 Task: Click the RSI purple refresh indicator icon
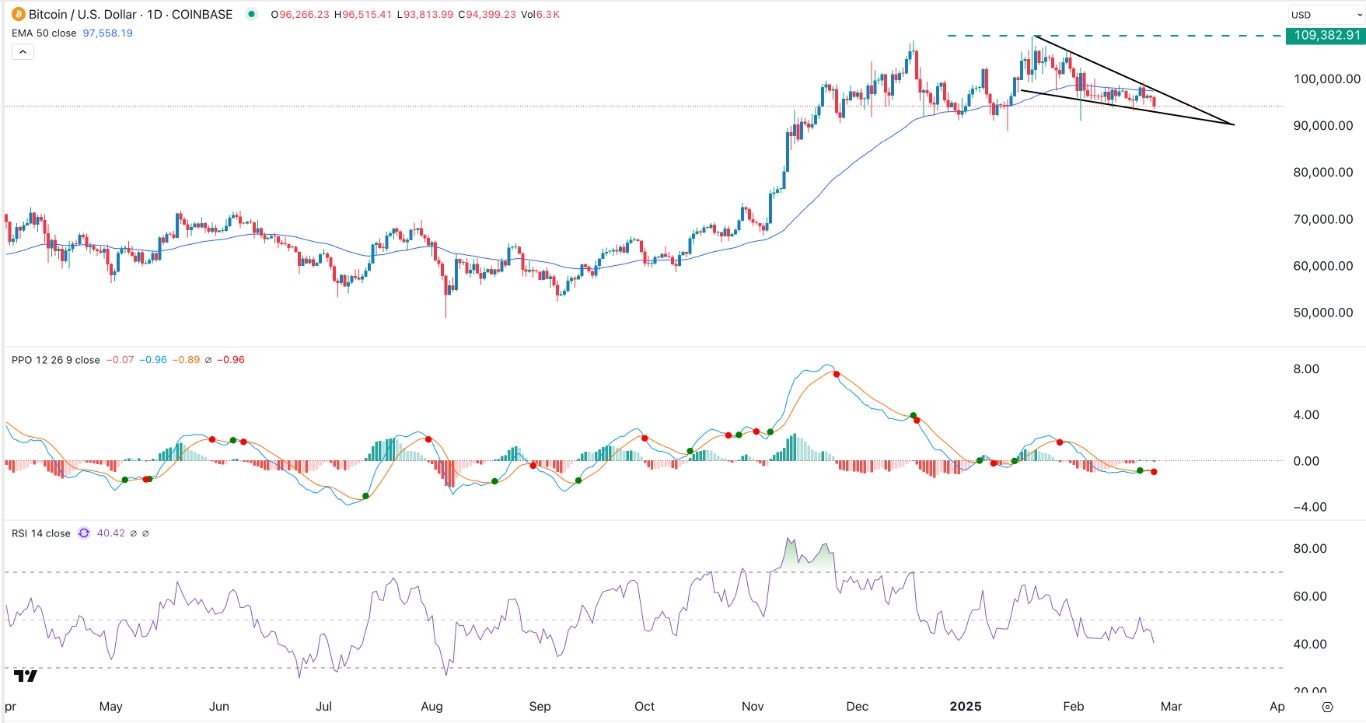84,534
